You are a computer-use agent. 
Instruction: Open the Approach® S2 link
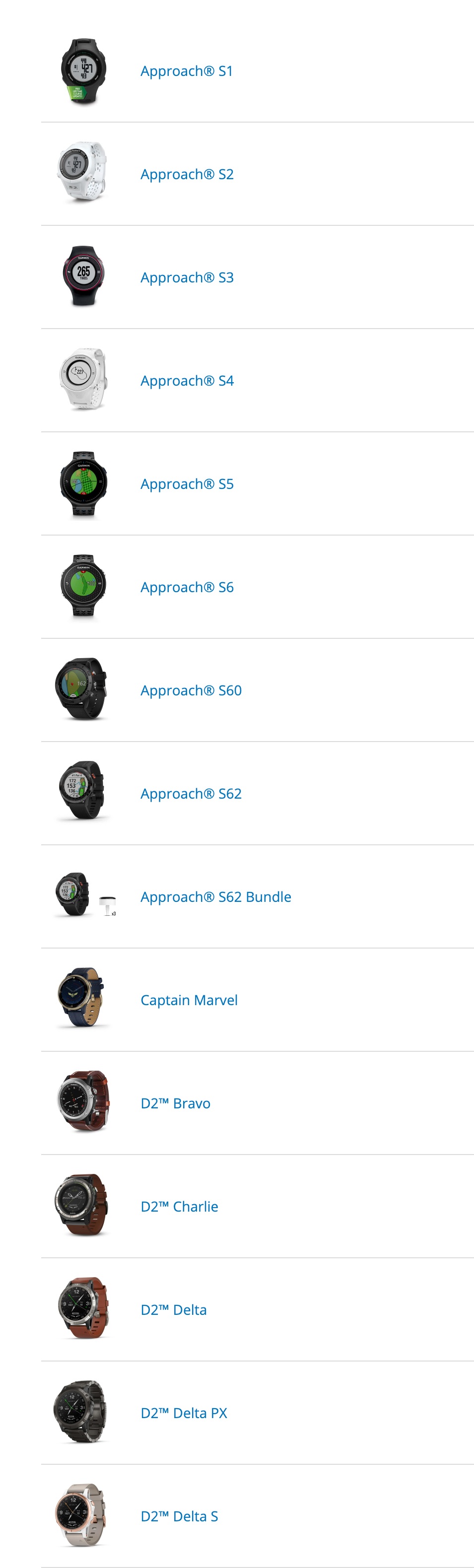pos(187,175)
